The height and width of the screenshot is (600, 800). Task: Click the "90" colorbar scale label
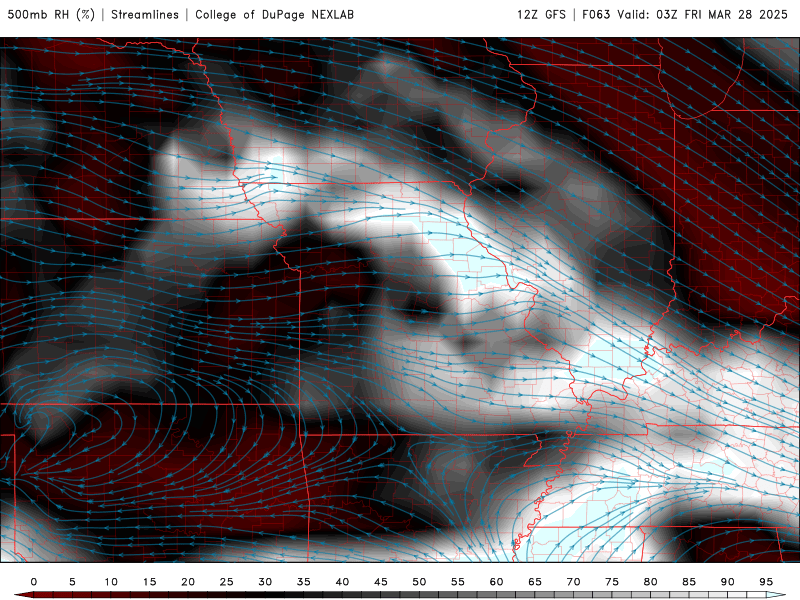tap(728, 582)
